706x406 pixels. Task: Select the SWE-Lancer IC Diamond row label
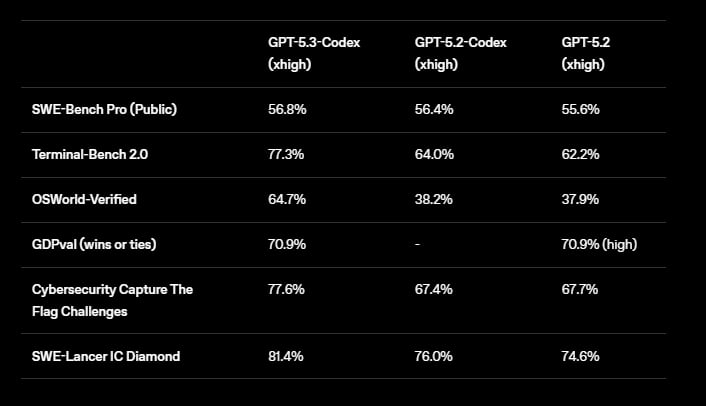(106, 356)
